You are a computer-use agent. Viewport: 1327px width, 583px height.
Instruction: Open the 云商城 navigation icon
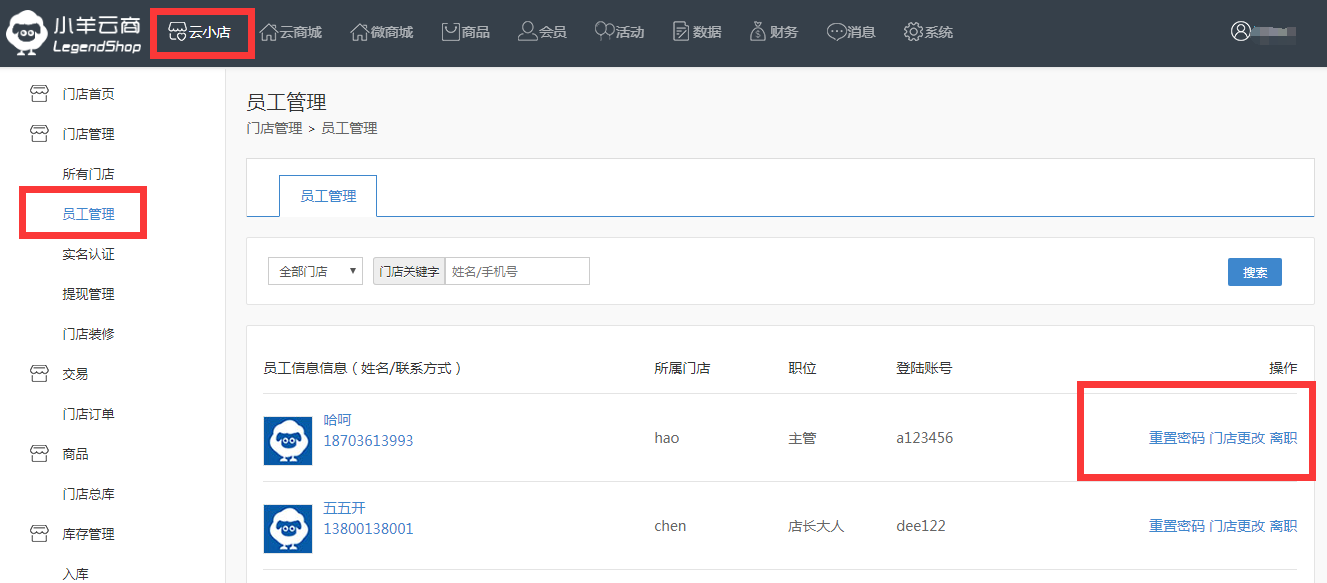coord(269,32)
